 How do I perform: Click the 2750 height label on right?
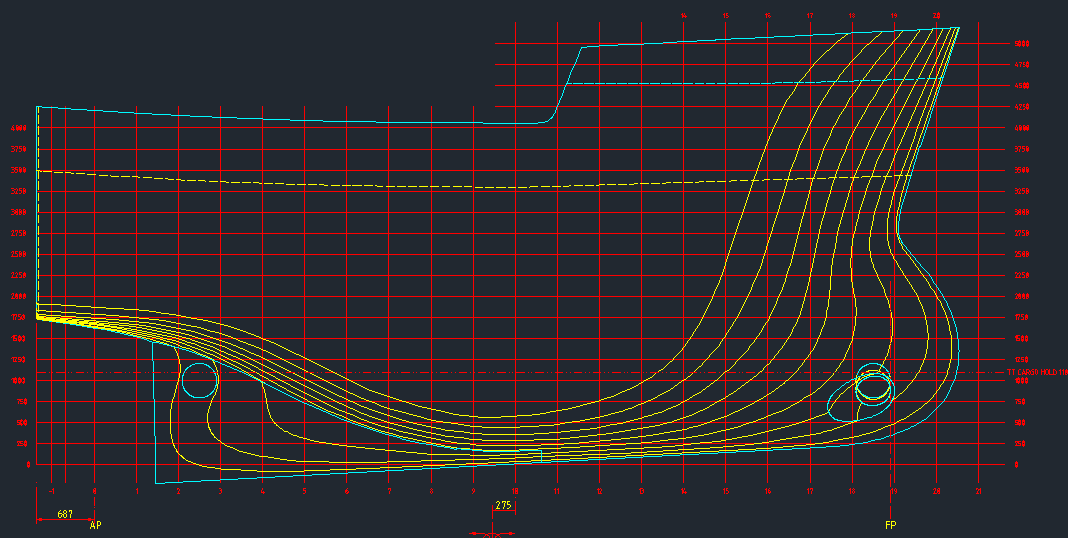click(1022, 234)
